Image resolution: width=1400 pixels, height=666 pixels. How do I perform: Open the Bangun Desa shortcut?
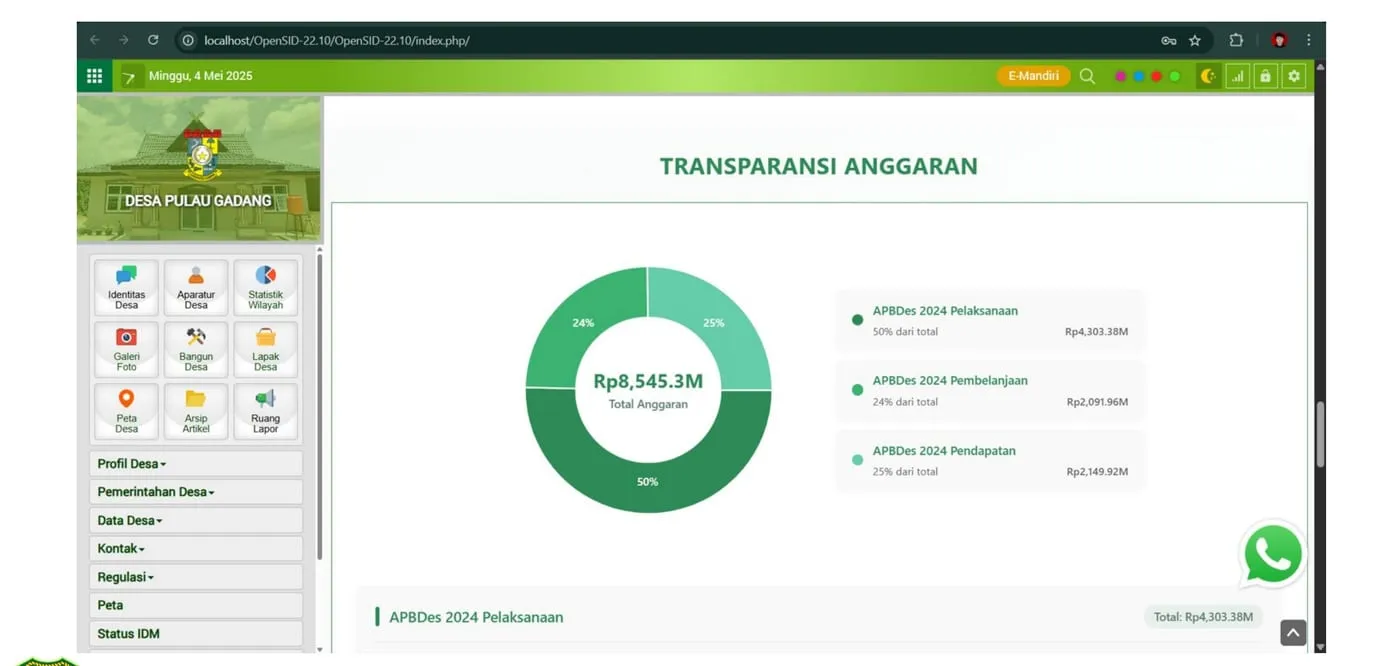click(196, 350)
